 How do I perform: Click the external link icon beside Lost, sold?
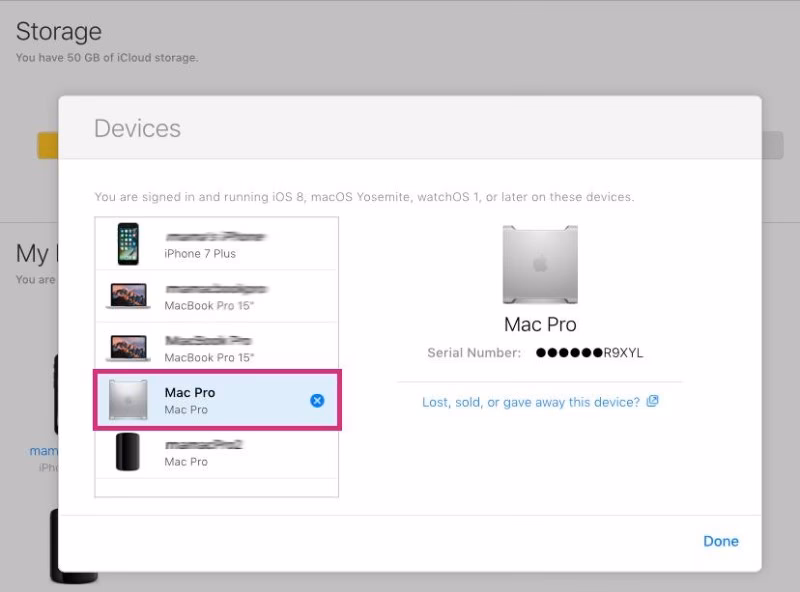coord(652,402)
